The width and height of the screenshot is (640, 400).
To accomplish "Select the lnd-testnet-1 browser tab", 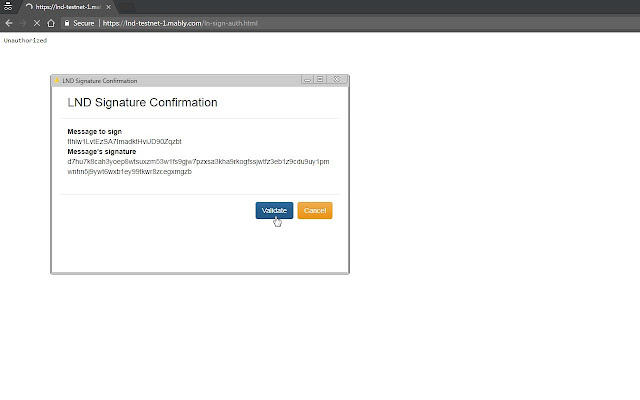I will point(67,7).
